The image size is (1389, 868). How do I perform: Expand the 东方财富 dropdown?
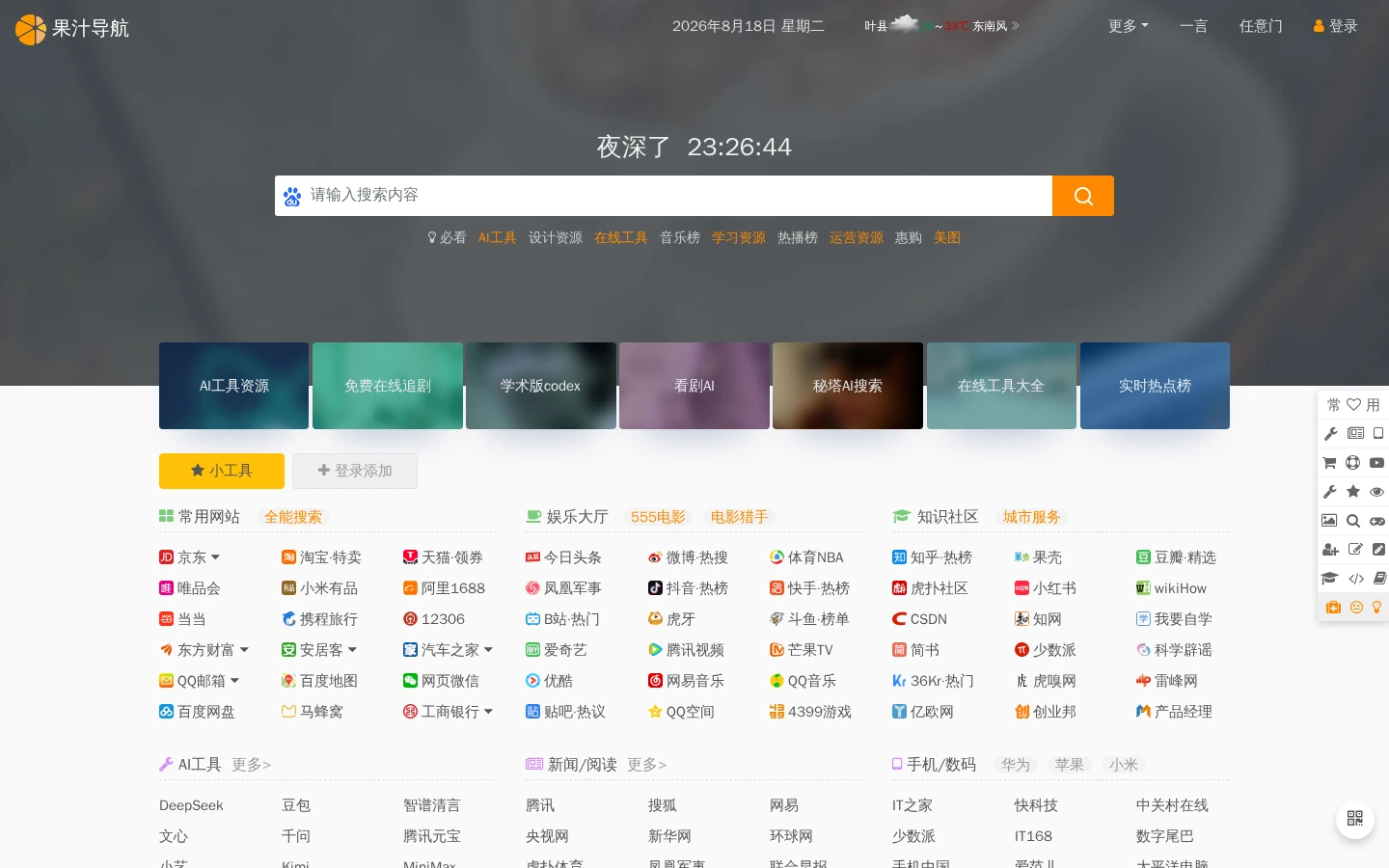tap(244, 650)
